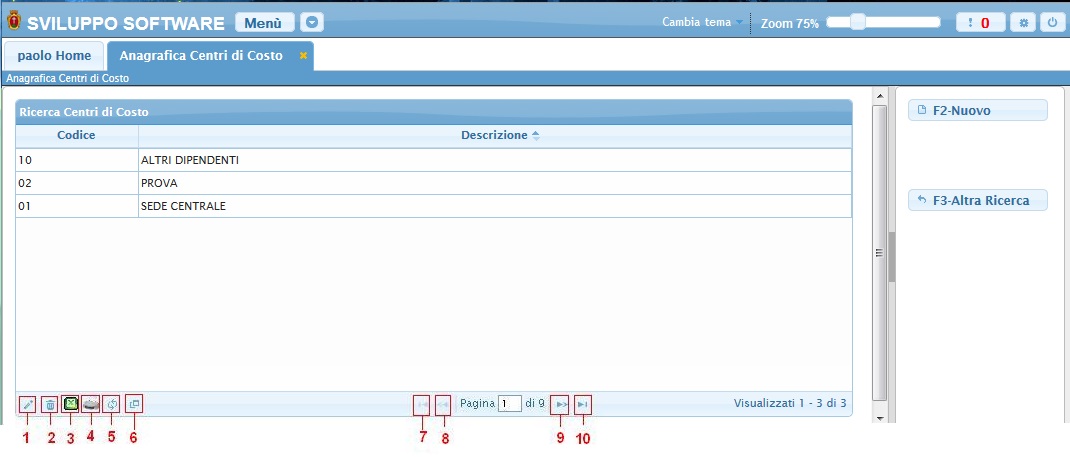Image resolution: width=1070 pixels, height=457 pixels.
Task: Click the trash delete icon
Action: coord(49,404)
